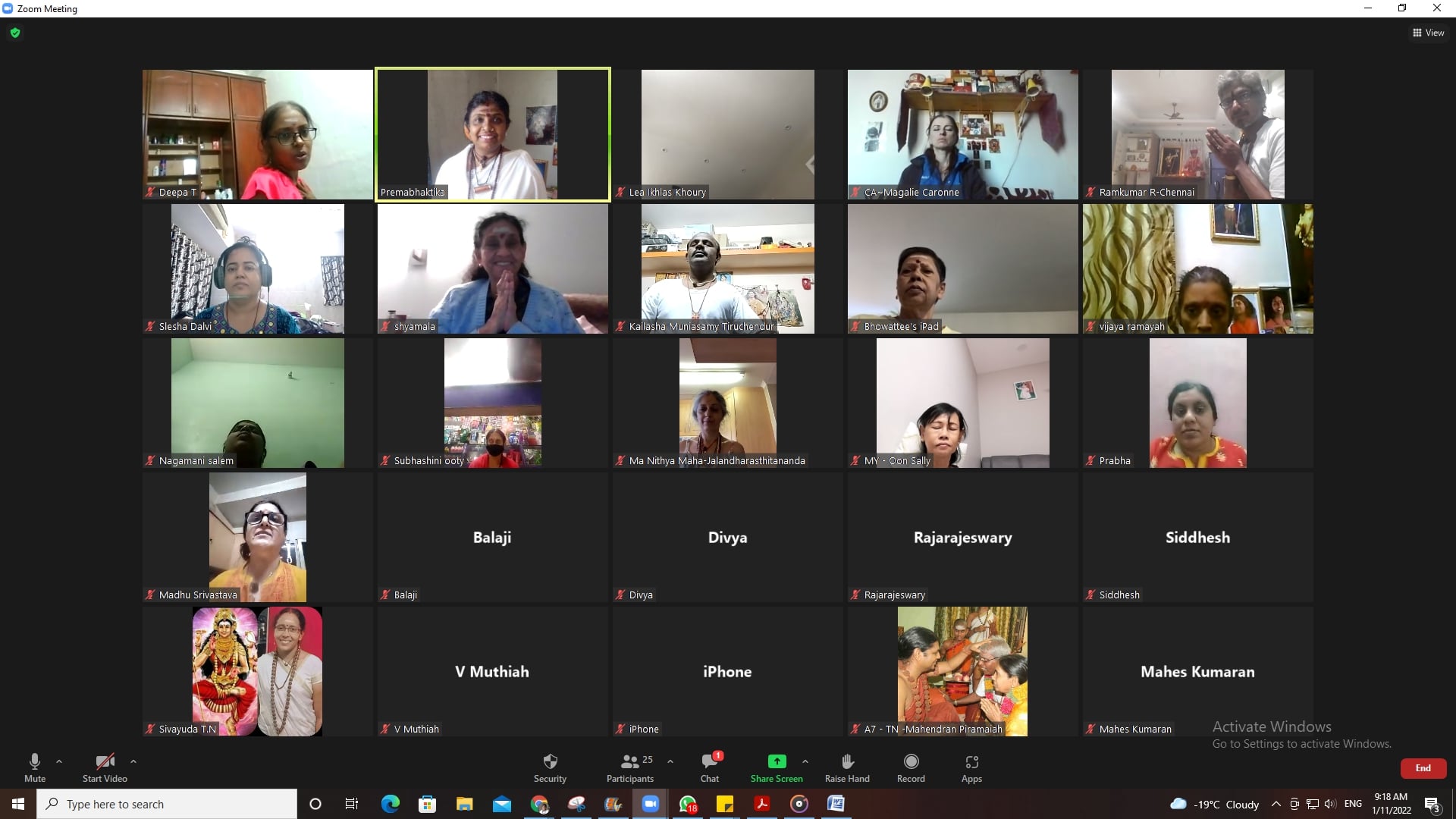This screenshot has width=1456, height=819.
Task: Open the Participants panel
Action: click(629, 761)
